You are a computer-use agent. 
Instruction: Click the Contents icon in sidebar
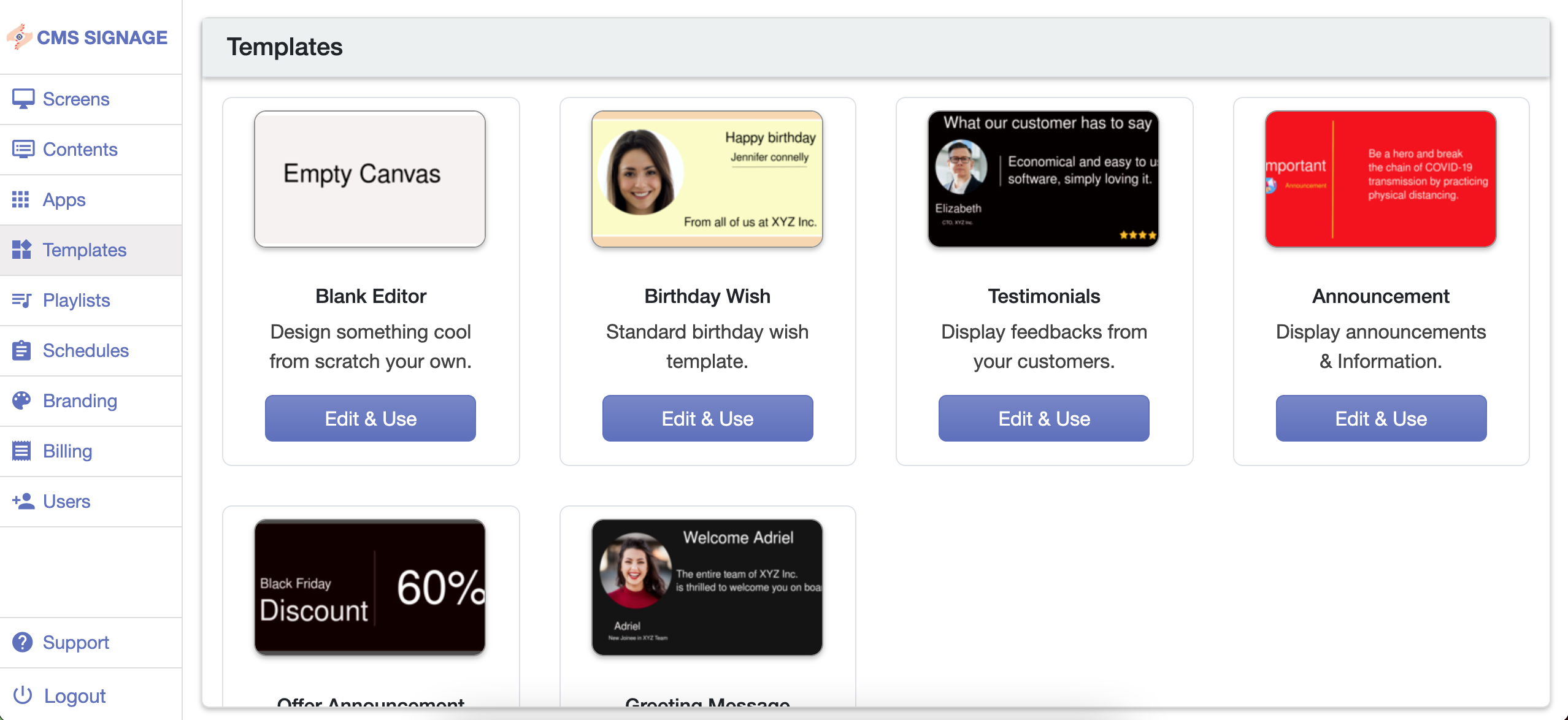(x=23, y=149)
